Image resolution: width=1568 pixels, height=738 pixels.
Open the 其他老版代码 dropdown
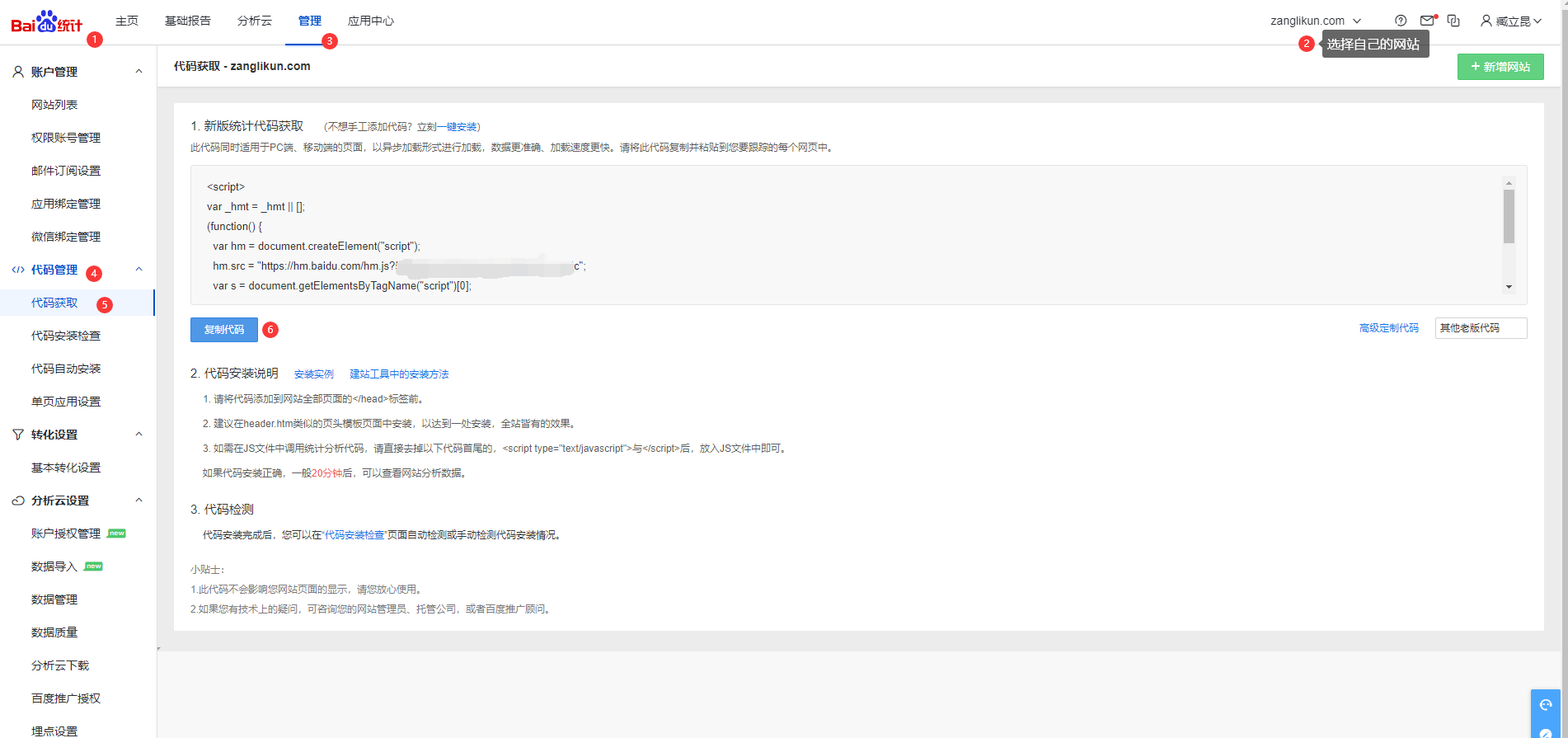click(x=1481, y=328)
